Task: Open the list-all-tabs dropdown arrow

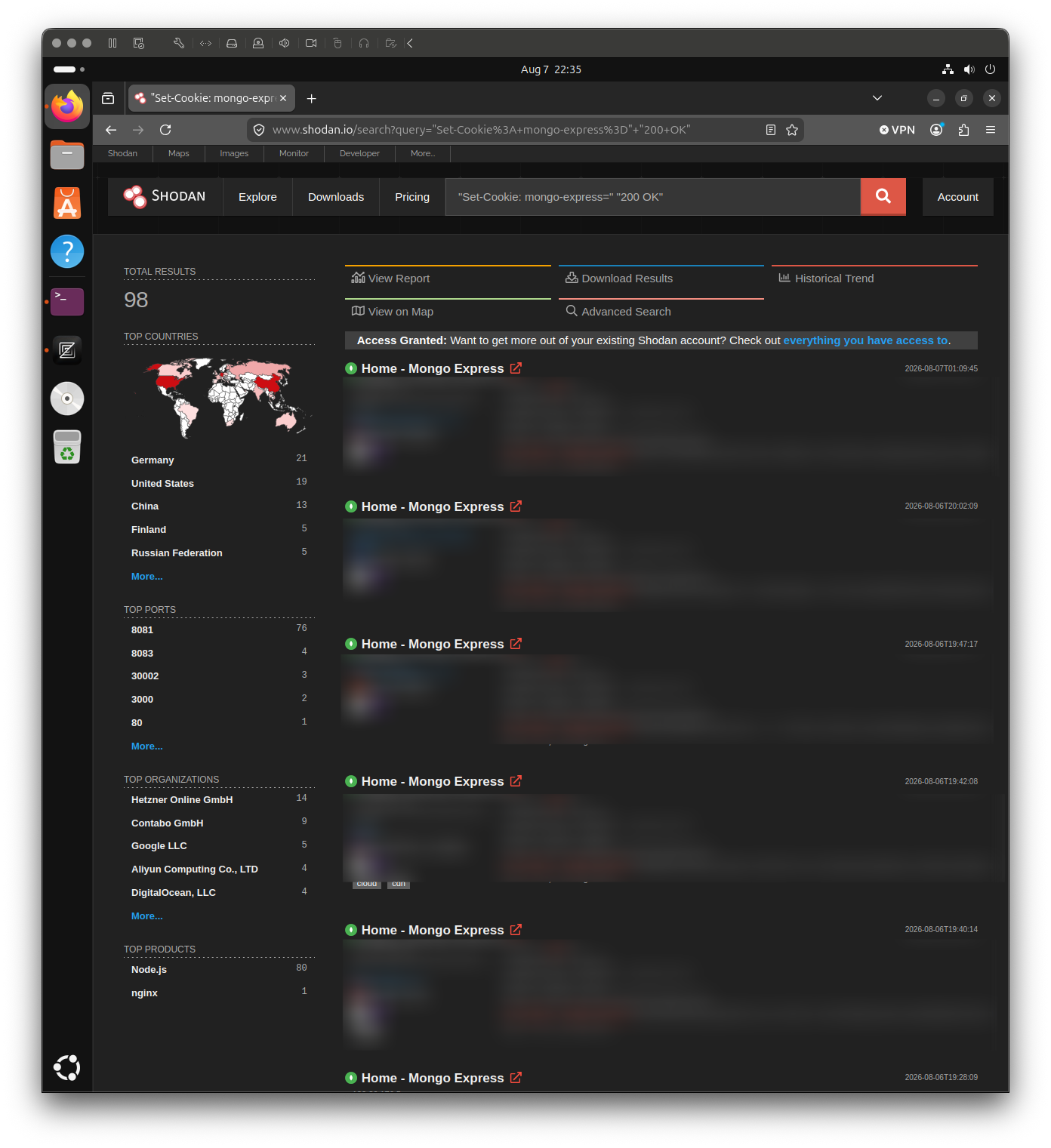Action: [877, 98]
